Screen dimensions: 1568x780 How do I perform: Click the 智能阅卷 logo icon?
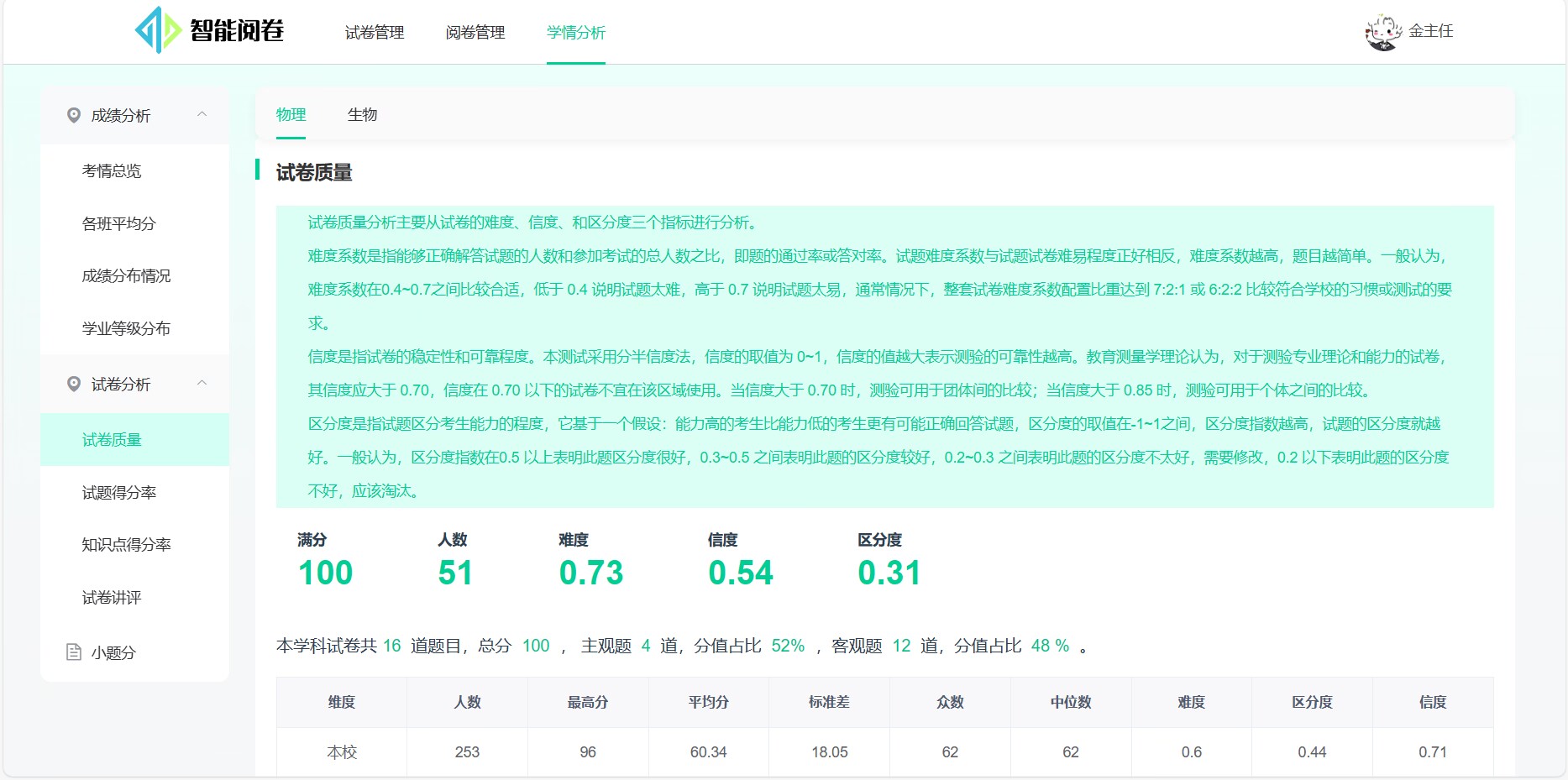point(156,30)
